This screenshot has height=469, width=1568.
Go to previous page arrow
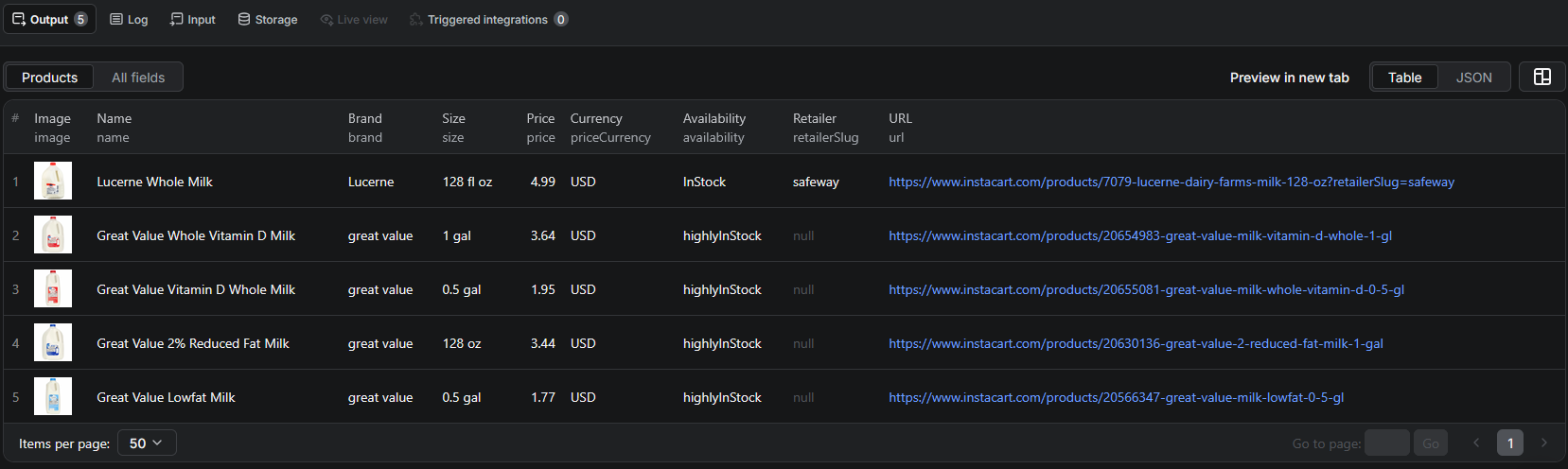[x=1476, y=443]
